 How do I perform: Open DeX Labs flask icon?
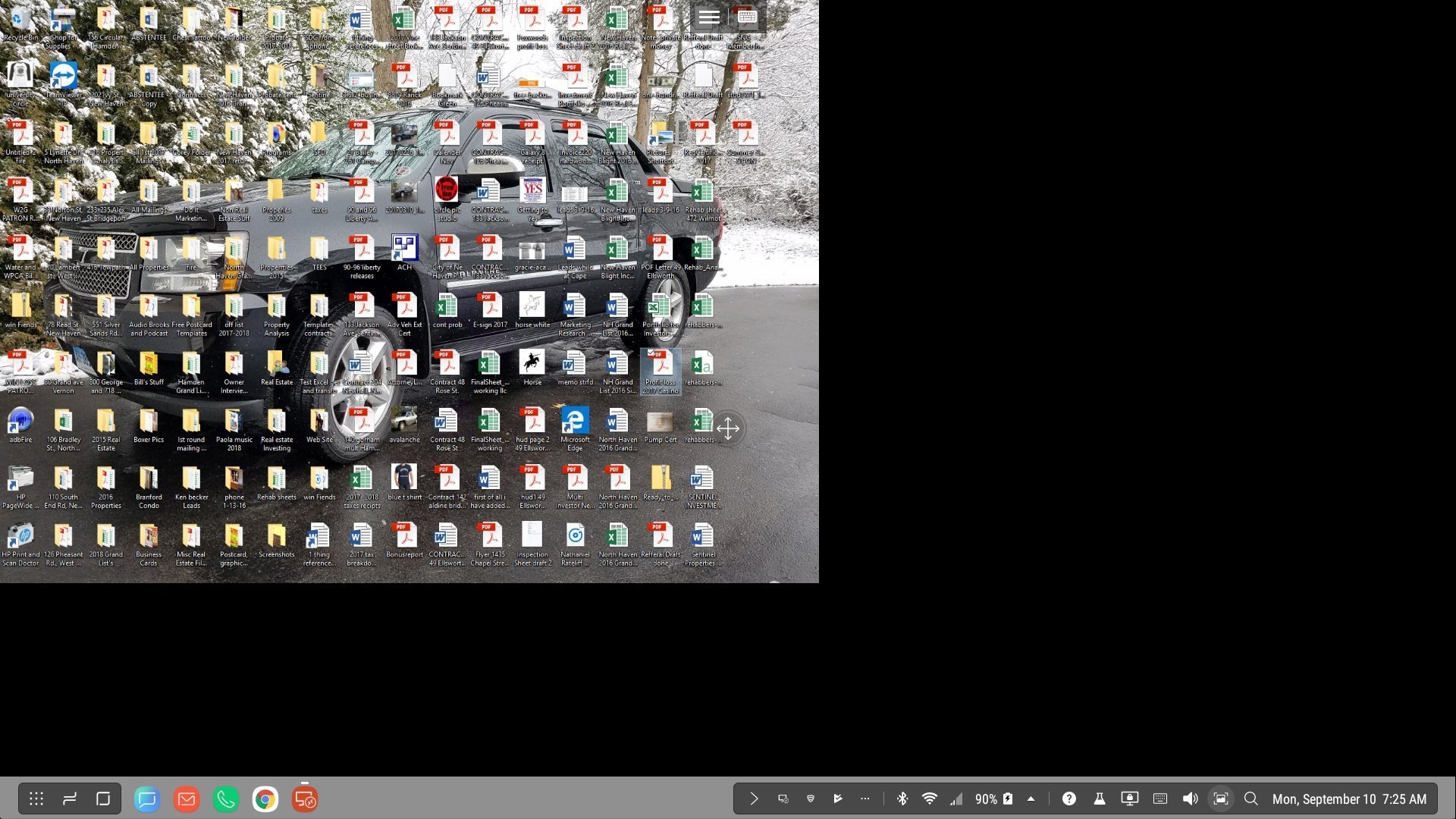(x=1099, y=799)
